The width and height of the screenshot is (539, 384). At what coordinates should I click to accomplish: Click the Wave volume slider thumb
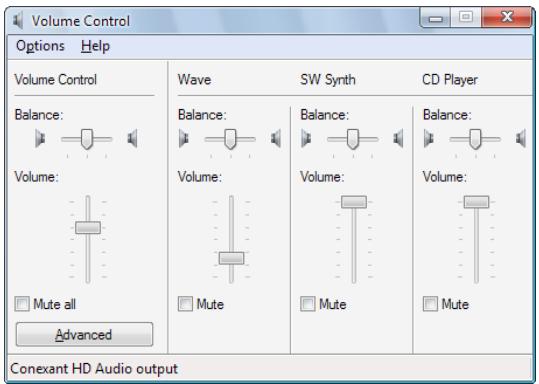(x=232, y=258)
